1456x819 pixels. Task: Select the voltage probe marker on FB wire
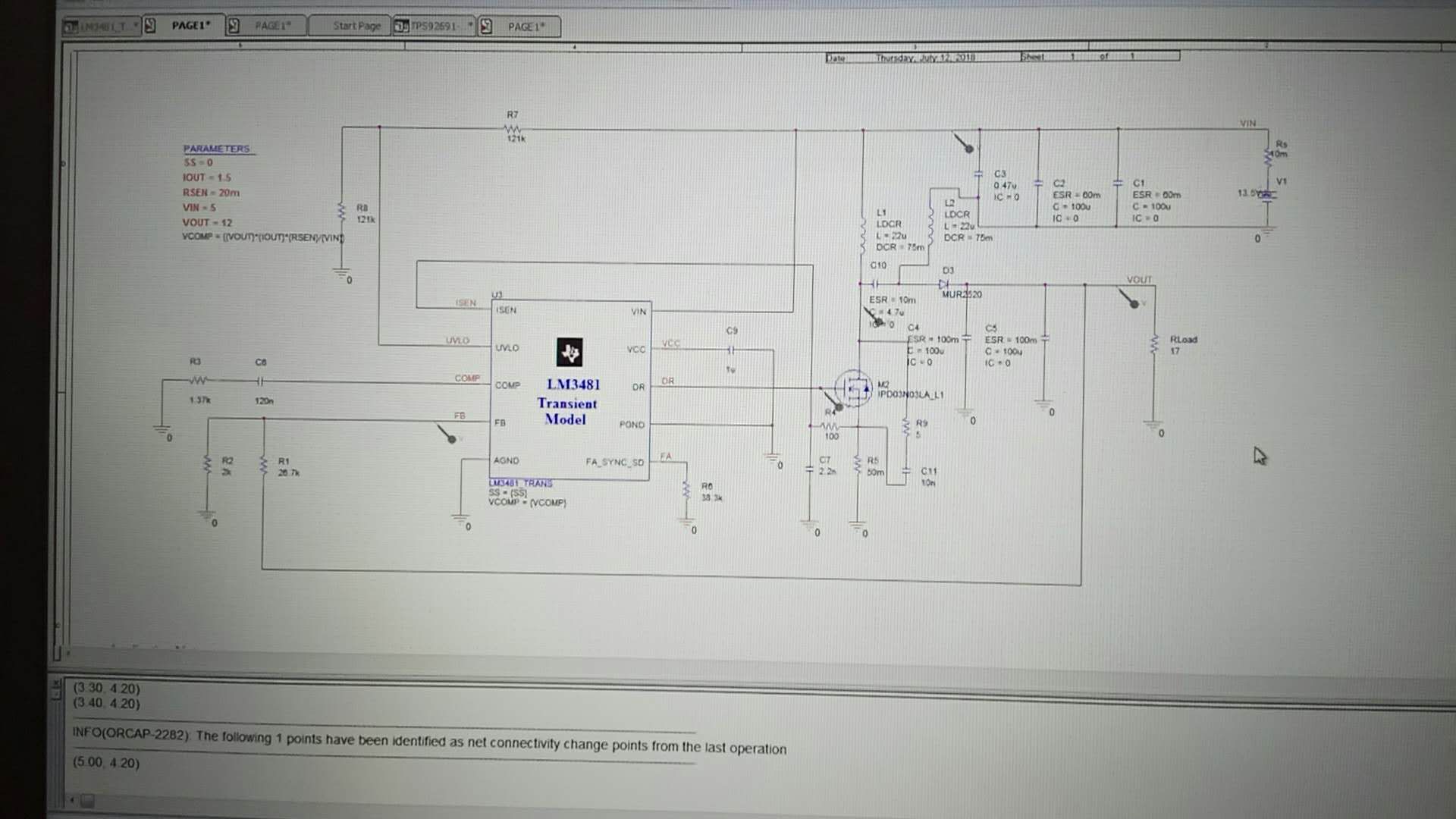[447, 434]
